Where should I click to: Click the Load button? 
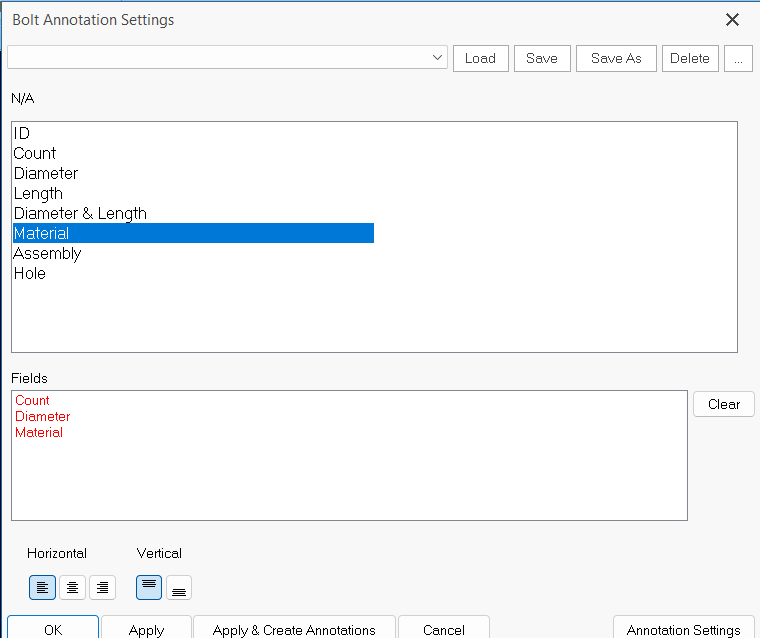coord(480,58)
